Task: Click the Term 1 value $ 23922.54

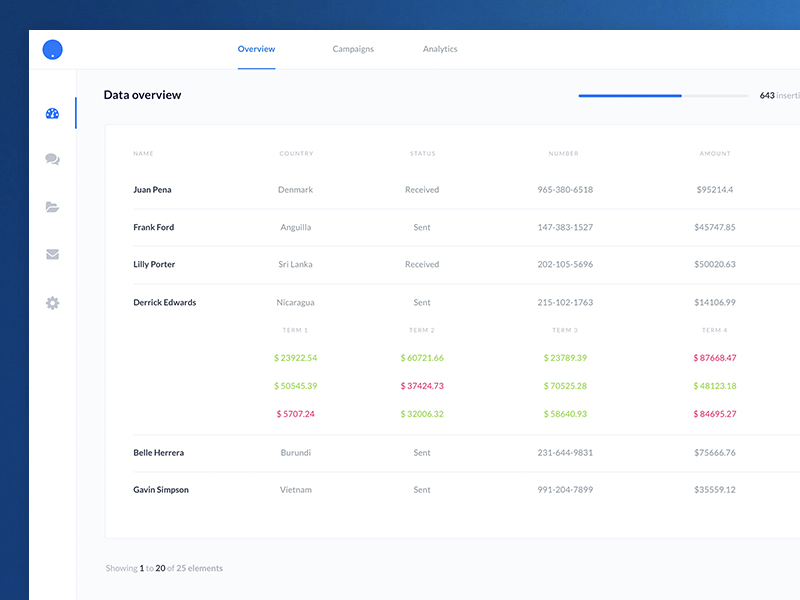Action: (295, 358)
